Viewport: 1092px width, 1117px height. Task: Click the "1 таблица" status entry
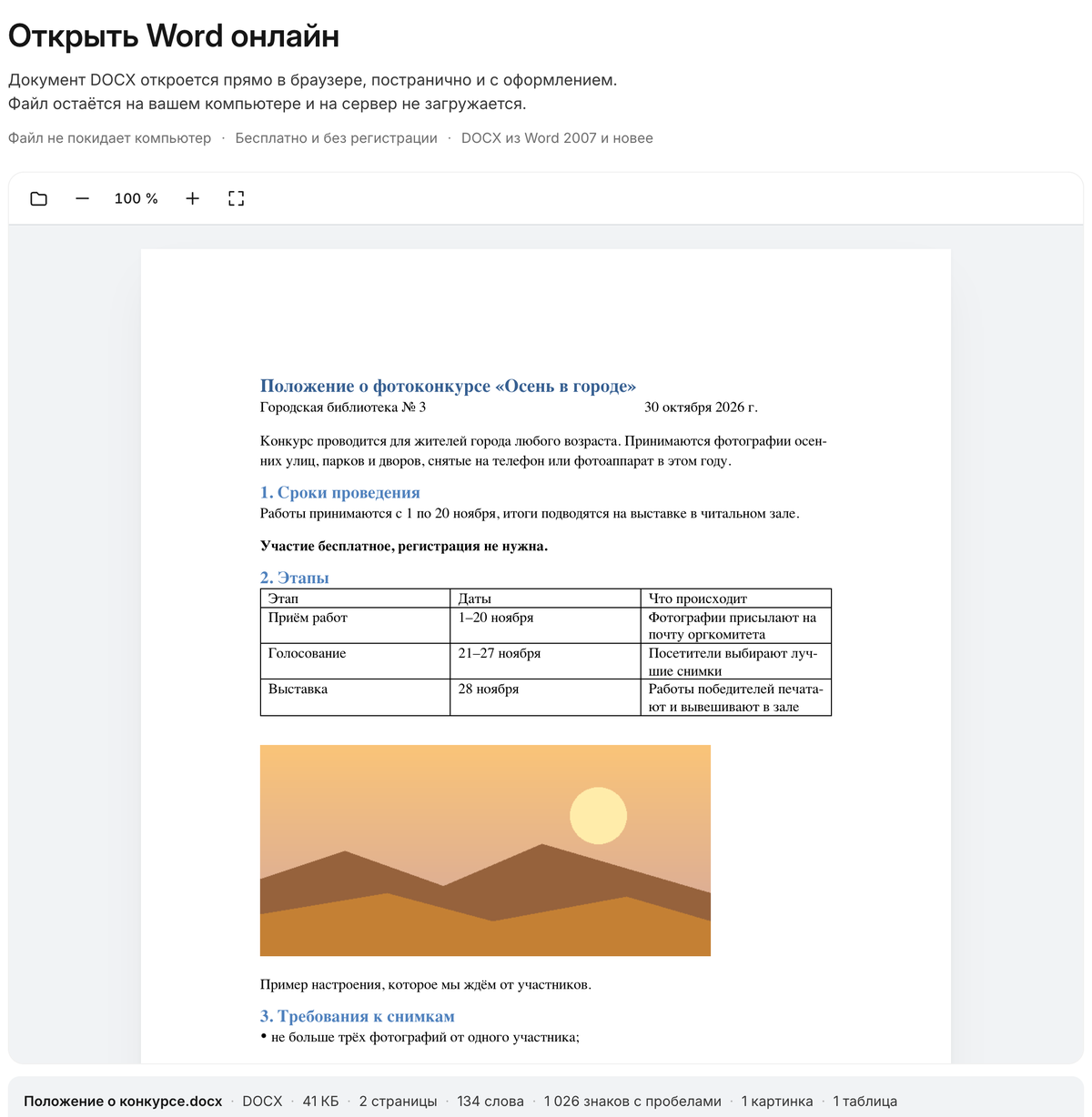pyautogui.click(x=865, y=1102)
